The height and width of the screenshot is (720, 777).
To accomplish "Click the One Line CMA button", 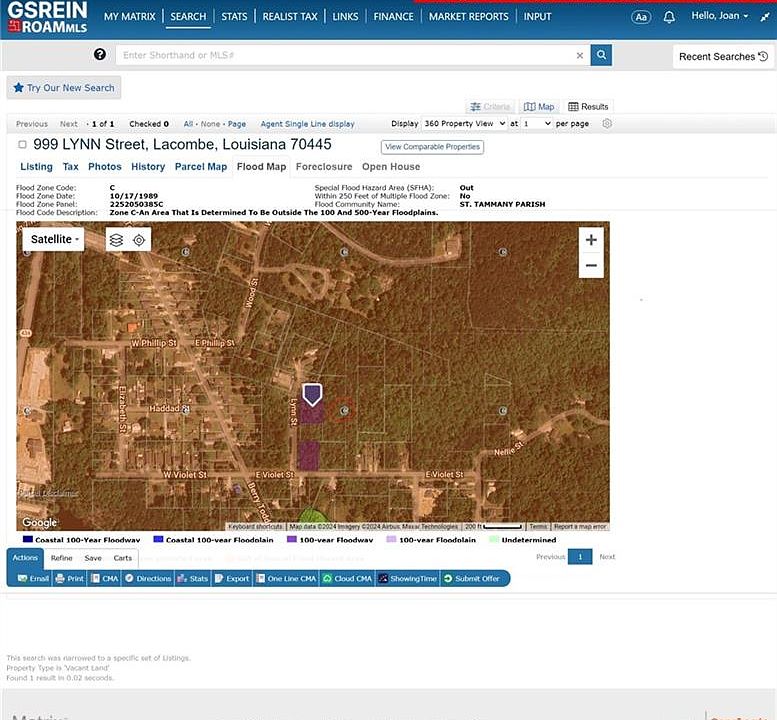I will pos(286,579).
